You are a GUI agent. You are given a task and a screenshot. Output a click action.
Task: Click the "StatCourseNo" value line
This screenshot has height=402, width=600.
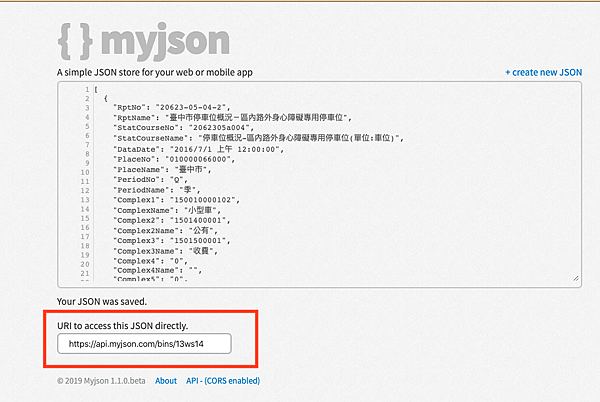point(183,127)
